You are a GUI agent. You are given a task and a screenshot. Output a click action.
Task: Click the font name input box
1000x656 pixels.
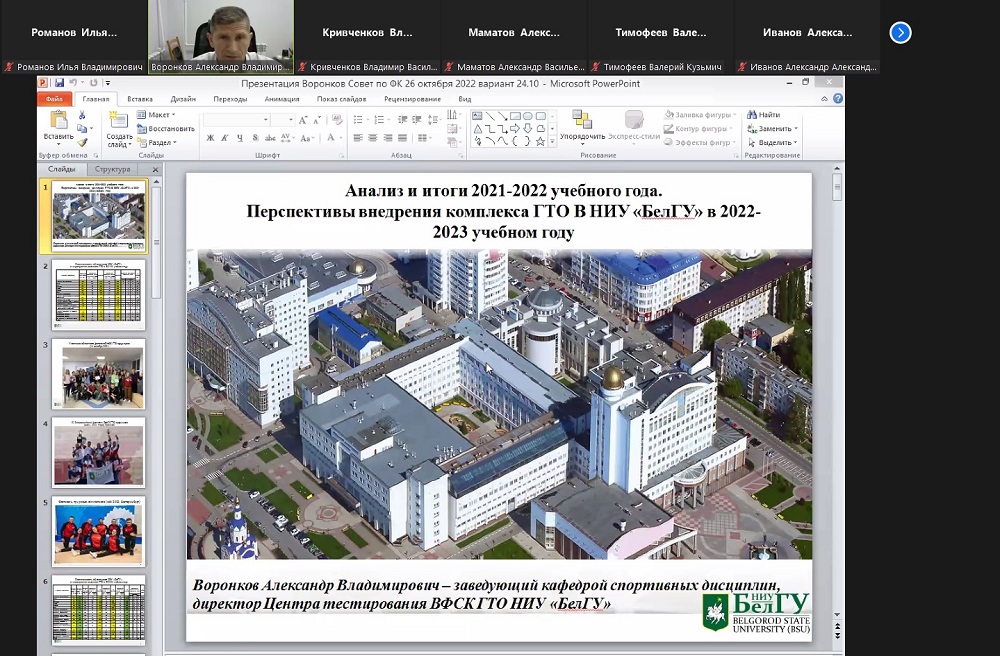234,120
